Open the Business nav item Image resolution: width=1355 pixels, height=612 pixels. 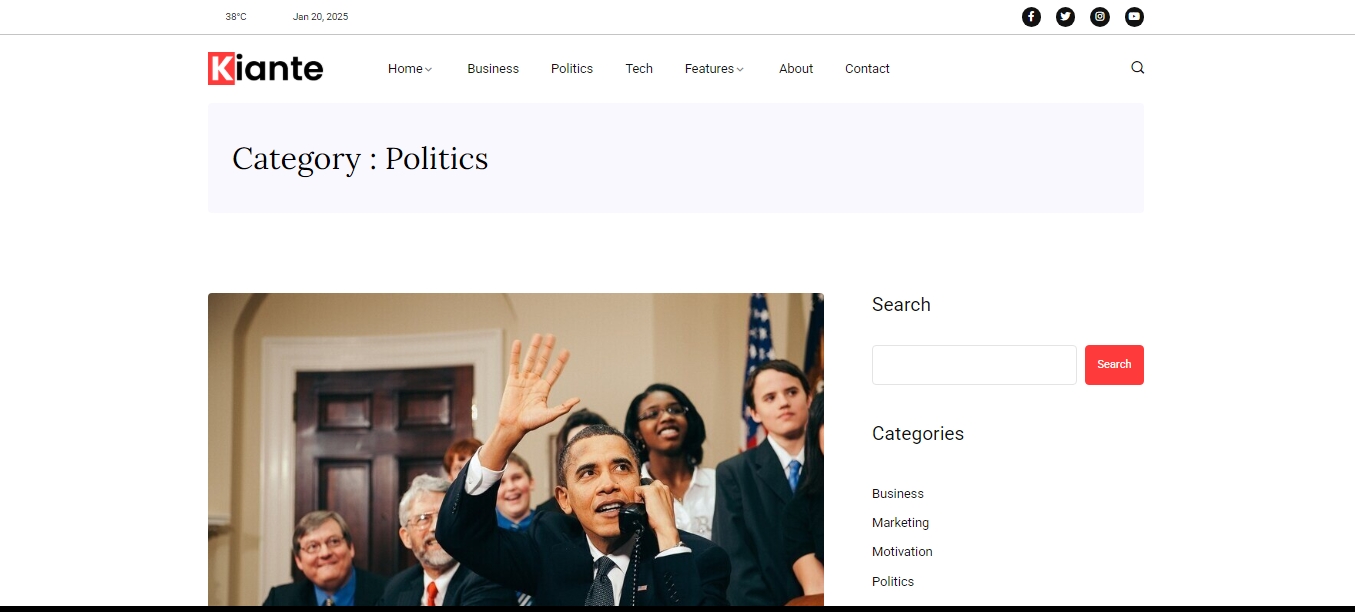(x=493, y=69)
